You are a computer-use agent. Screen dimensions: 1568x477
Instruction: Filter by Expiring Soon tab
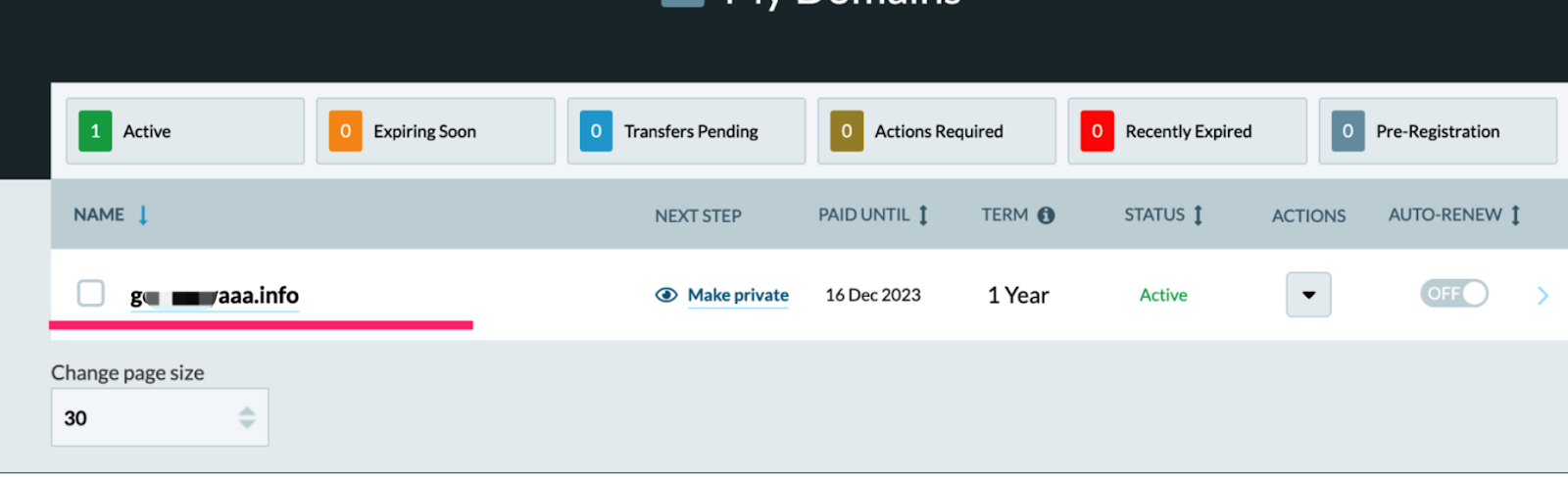point(435,131)
